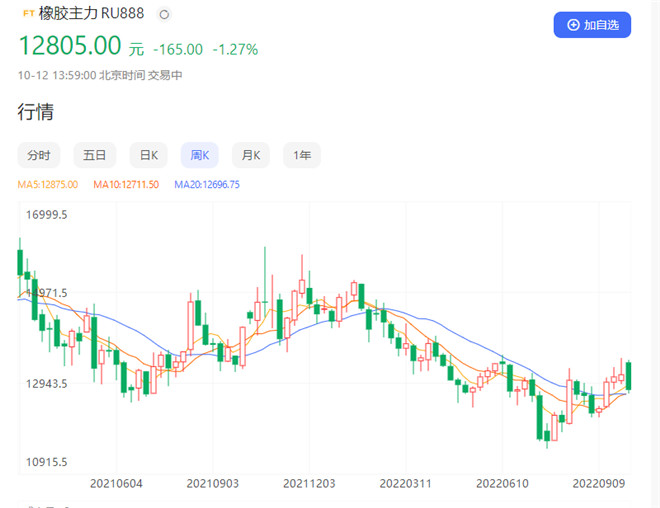Viewport: 660px width, 508px height.
Task: Select the 周K chart tab
Action: coord(200,155)
